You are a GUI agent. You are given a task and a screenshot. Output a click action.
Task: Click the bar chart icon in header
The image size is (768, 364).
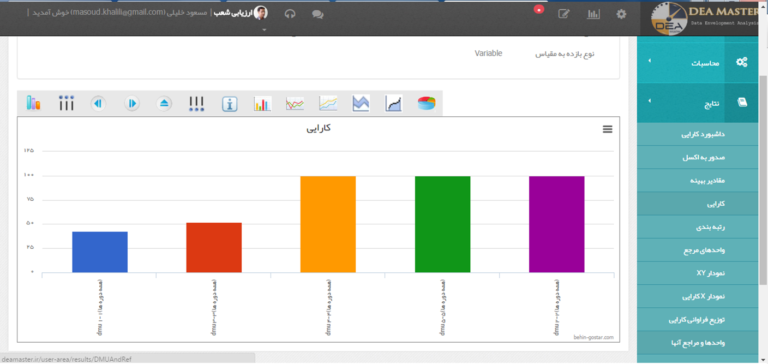593,14
